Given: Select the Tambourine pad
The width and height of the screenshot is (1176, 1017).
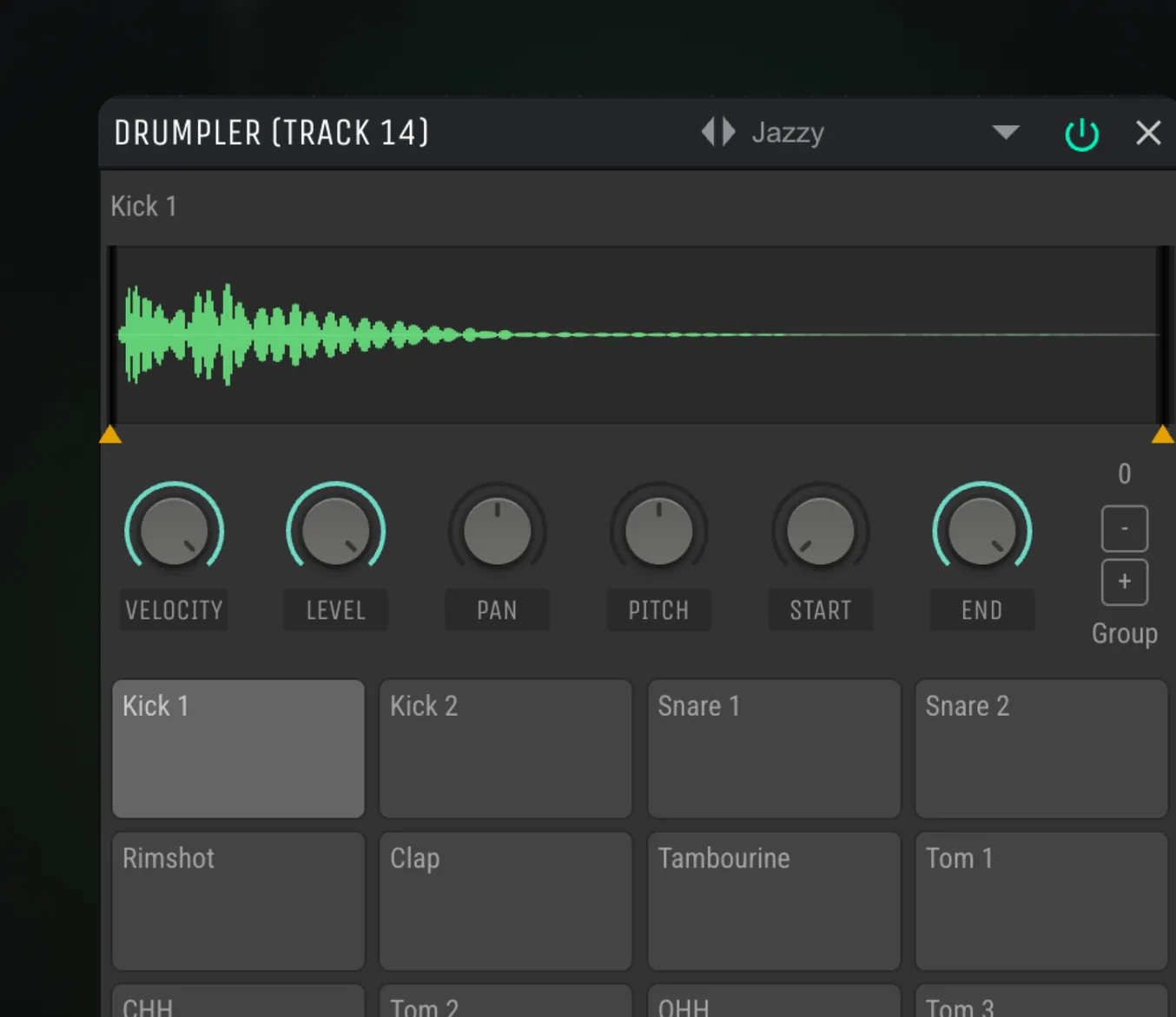Looking at the screenshot, I should coord(774,901).
